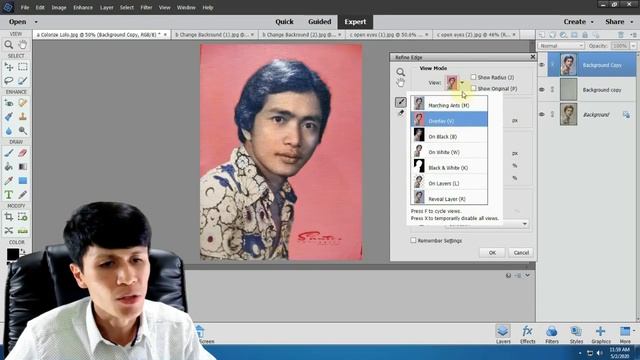Open the Normal blend mode dropdown
The width and height of the screenshot is (640, 360).
[561, 46]
